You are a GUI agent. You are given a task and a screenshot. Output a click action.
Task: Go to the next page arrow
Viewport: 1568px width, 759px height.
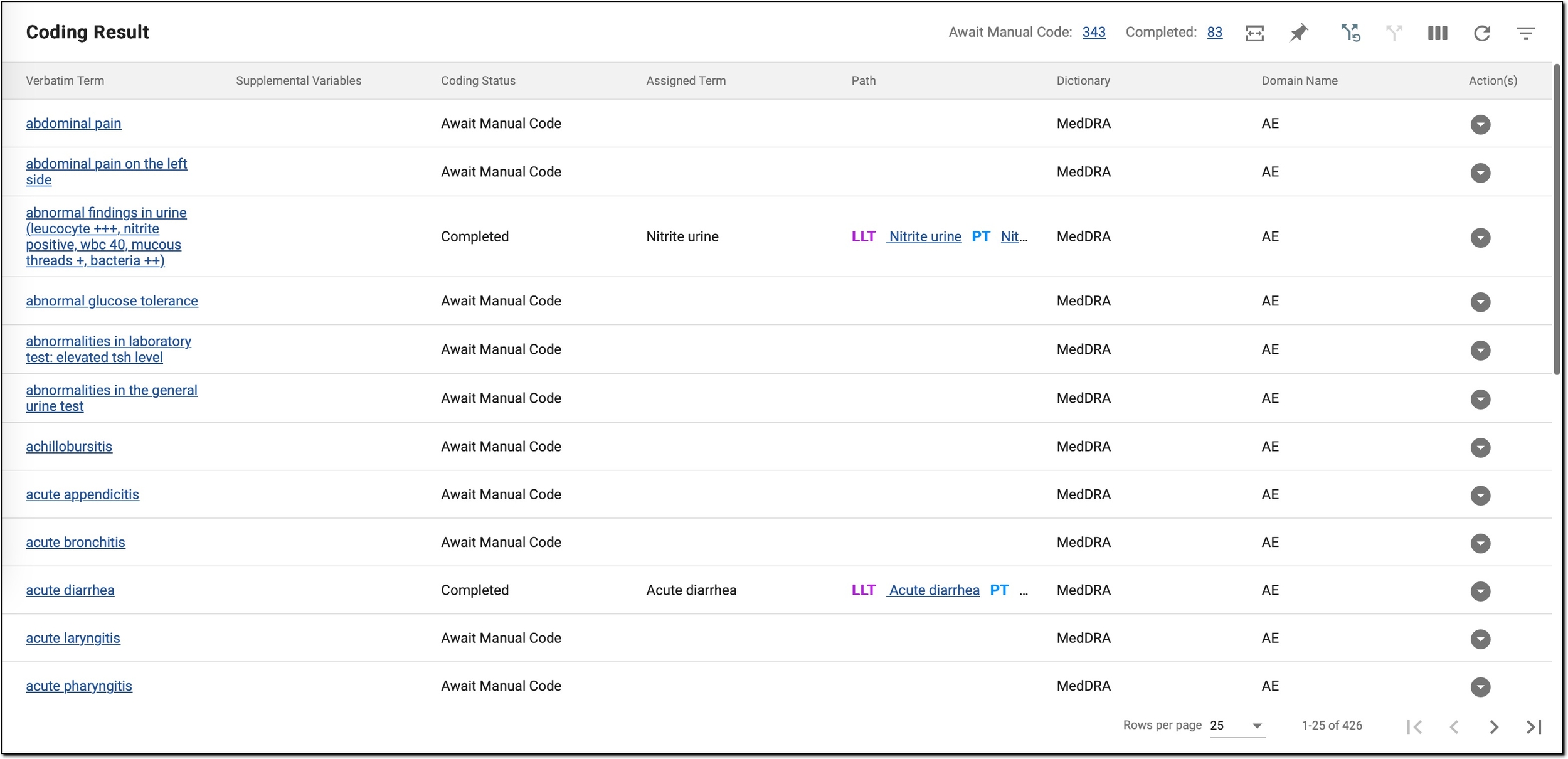pos(1494,726)
